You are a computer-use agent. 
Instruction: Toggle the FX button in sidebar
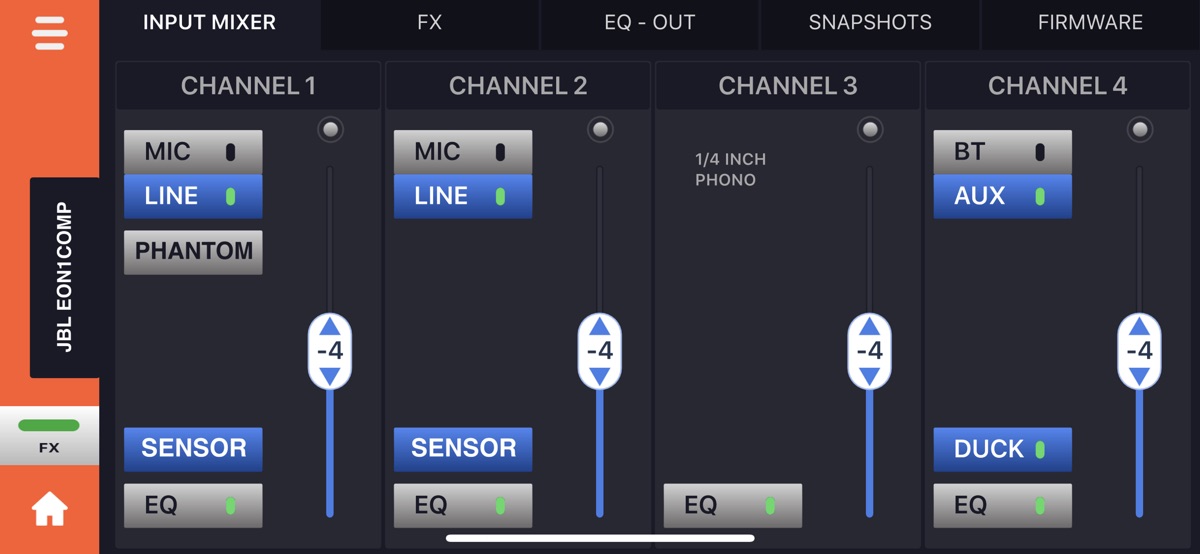click(49, 436)
